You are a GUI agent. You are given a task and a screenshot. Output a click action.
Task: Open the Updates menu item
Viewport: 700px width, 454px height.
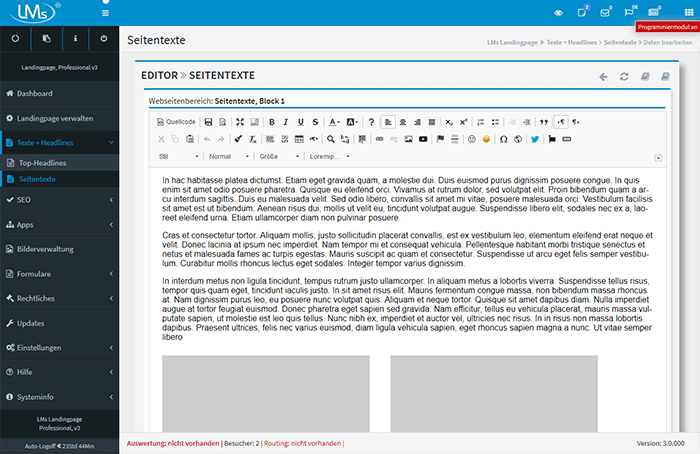tap(59, 323)
